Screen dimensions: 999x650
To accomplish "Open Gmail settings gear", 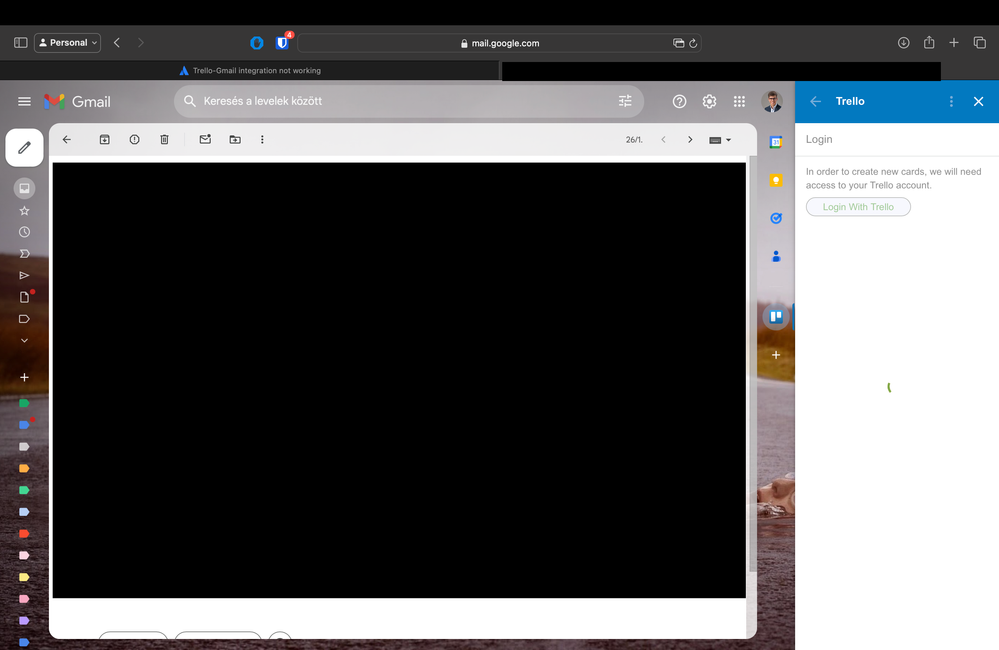I will [x=709, y=101].
